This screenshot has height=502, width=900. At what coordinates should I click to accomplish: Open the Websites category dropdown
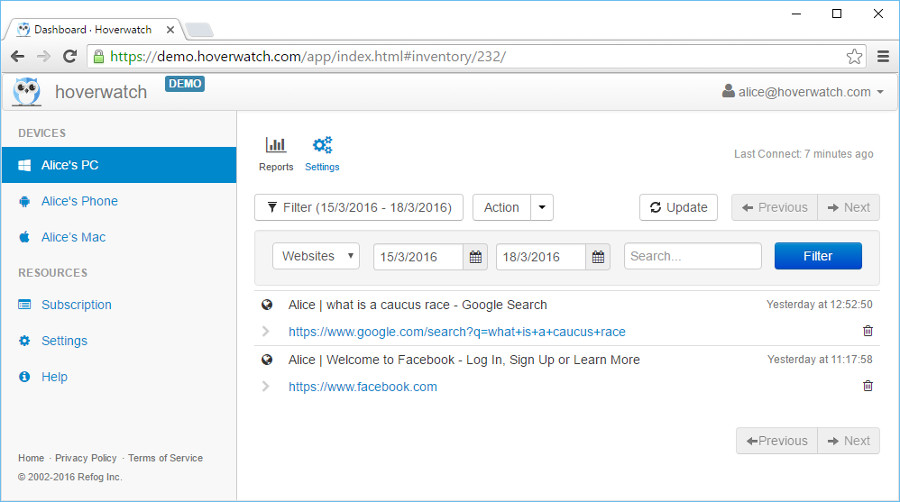pos(316,256)
